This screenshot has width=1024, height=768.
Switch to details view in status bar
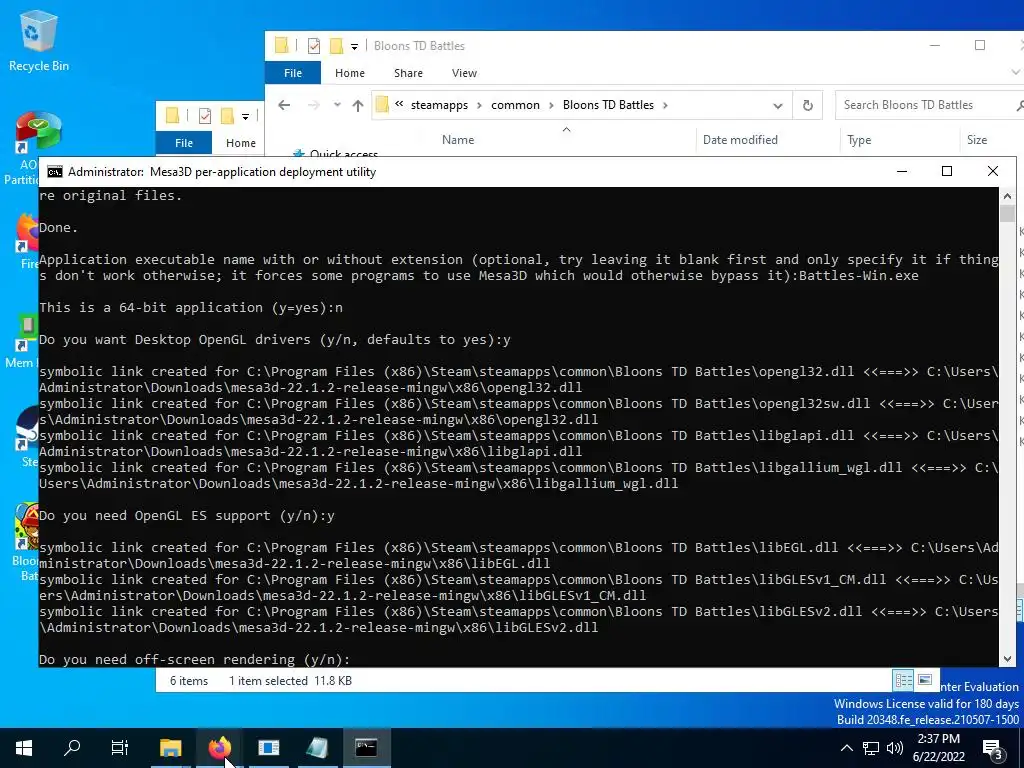tap(904, 680)
